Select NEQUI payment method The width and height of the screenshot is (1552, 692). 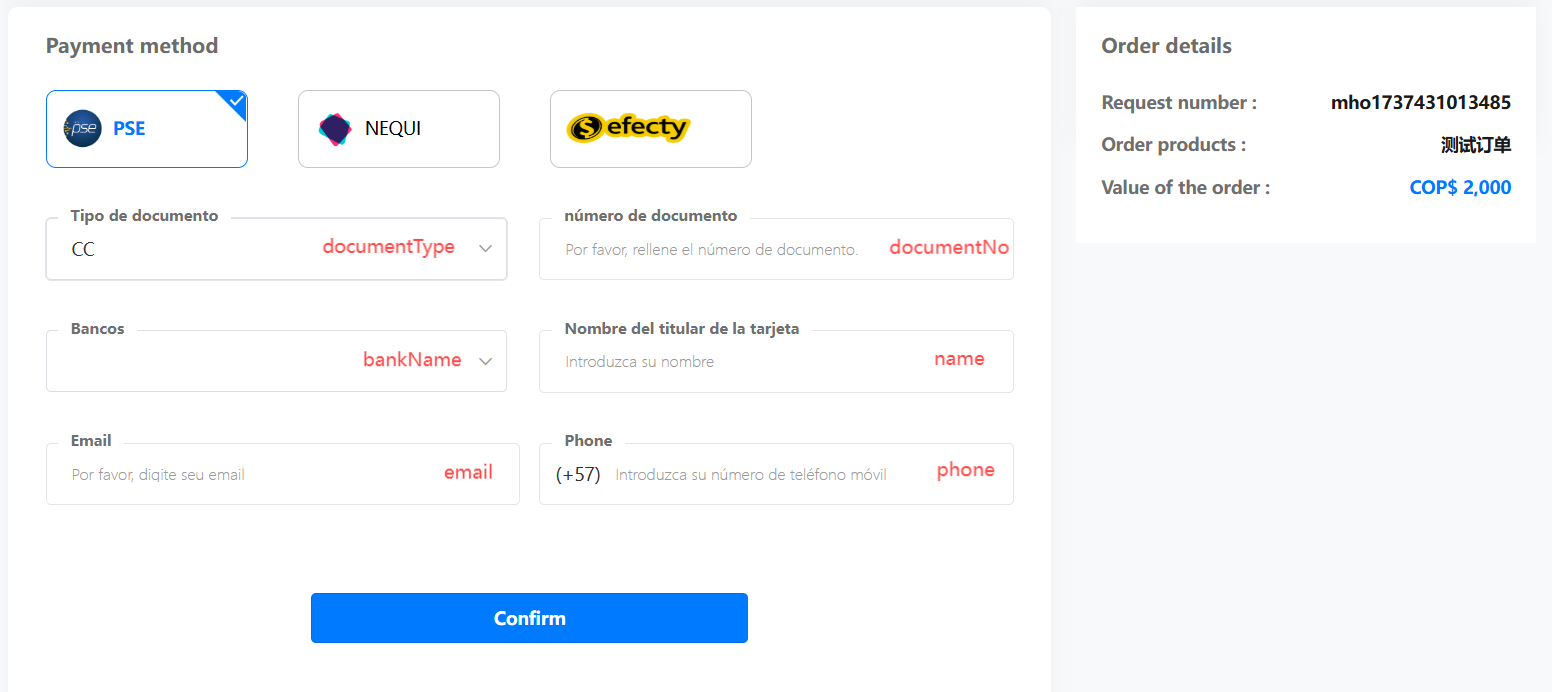398,129
